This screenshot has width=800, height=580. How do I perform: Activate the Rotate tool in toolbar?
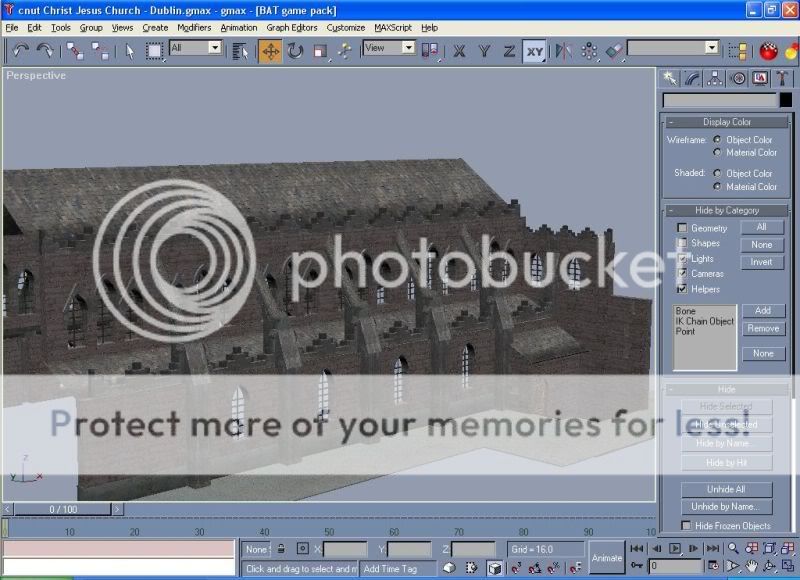[295, 50]
